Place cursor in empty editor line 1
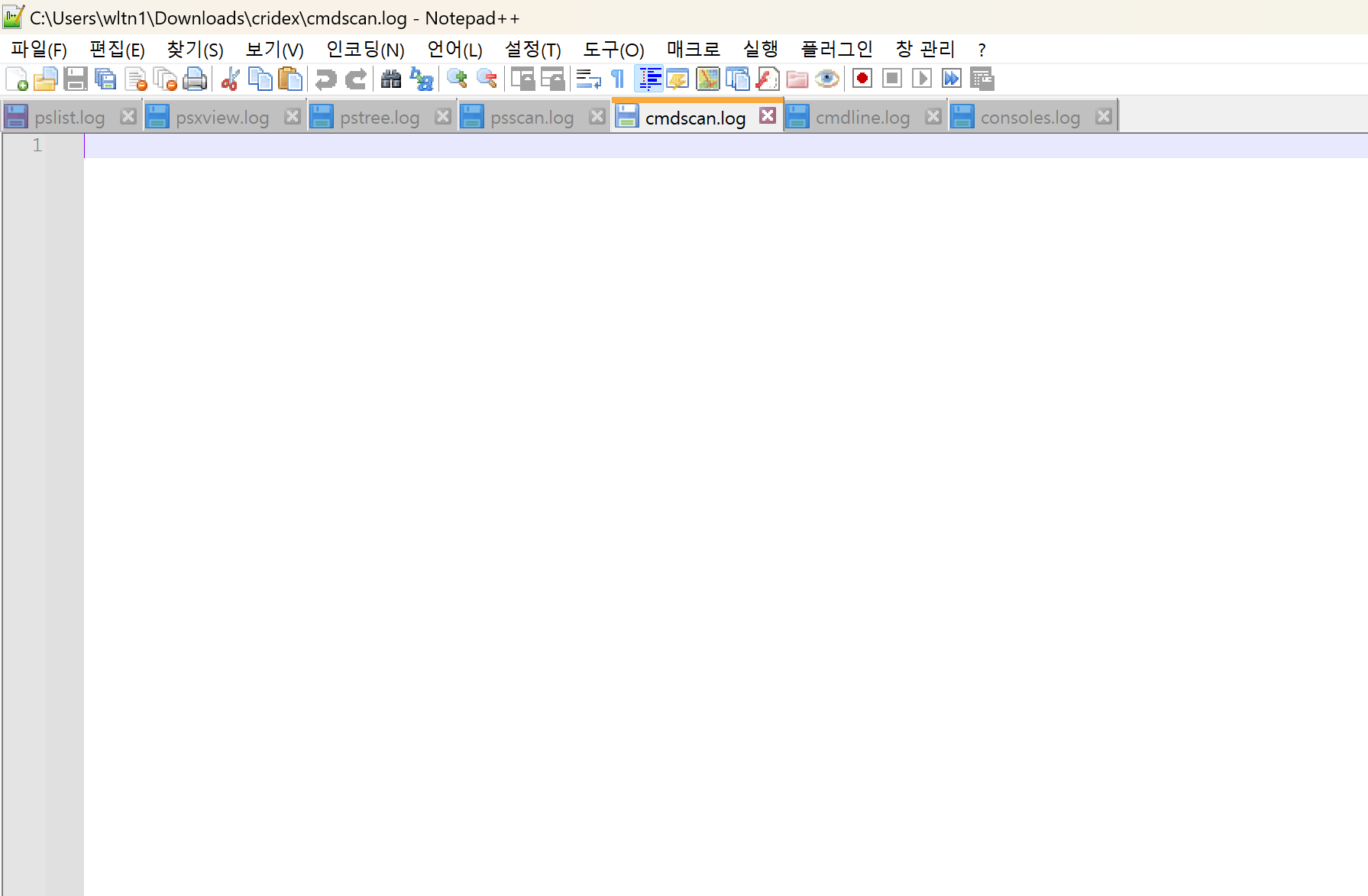1368x896 pixels. coord(726,145)
